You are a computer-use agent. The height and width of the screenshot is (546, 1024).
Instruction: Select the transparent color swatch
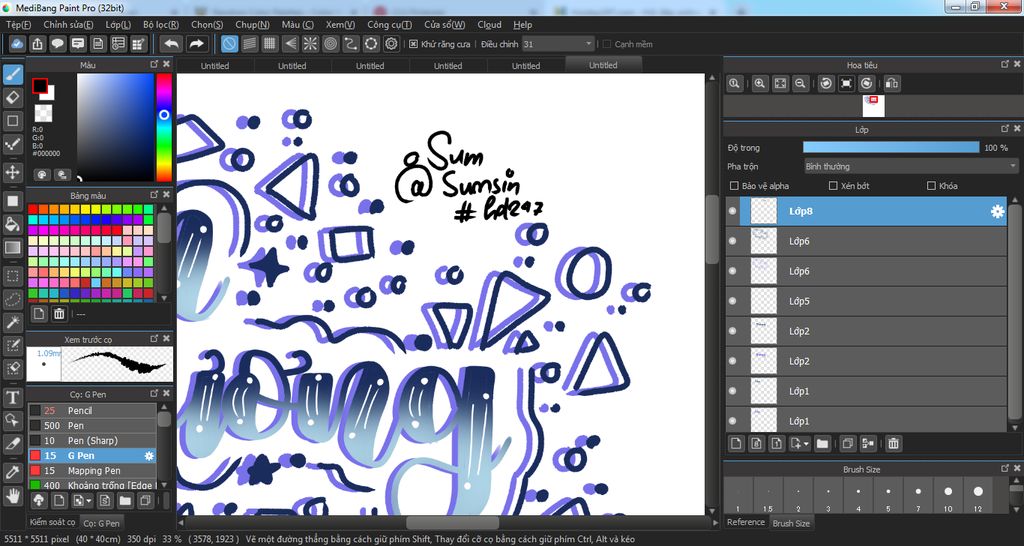pos(43,113)
